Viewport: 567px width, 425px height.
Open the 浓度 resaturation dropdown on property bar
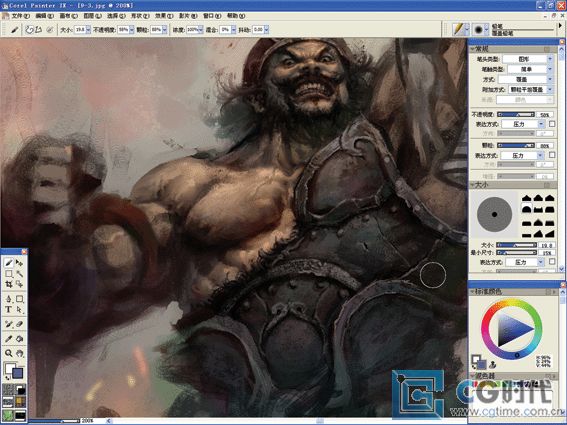click(201, 30)
